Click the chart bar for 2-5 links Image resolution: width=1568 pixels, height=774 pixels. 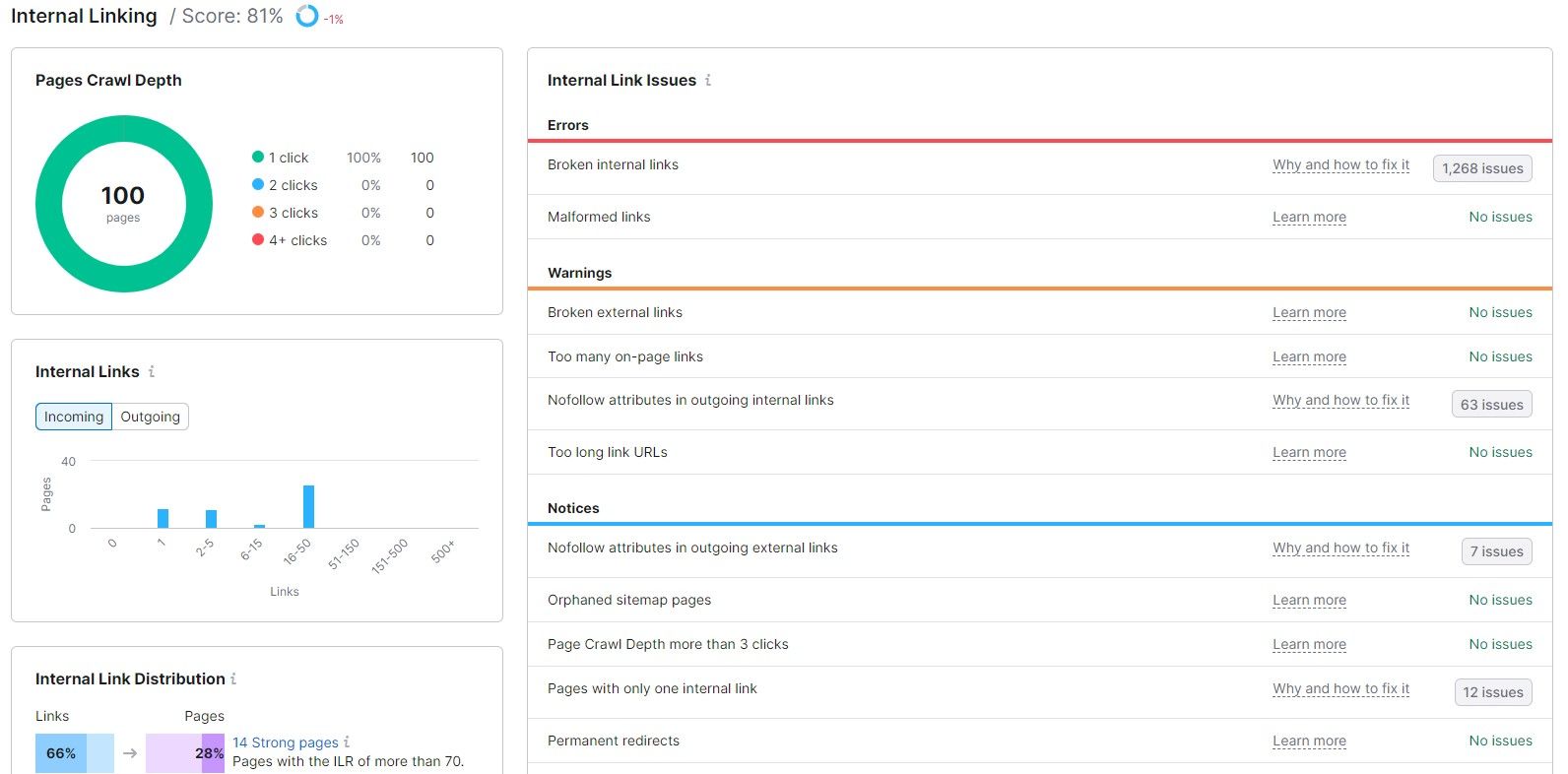click(x=211, y=519)
